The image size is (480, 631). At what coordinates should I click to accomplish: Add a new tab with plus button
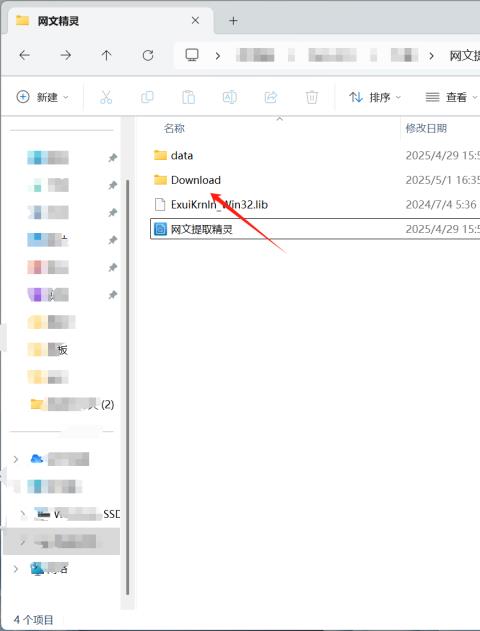233,21
